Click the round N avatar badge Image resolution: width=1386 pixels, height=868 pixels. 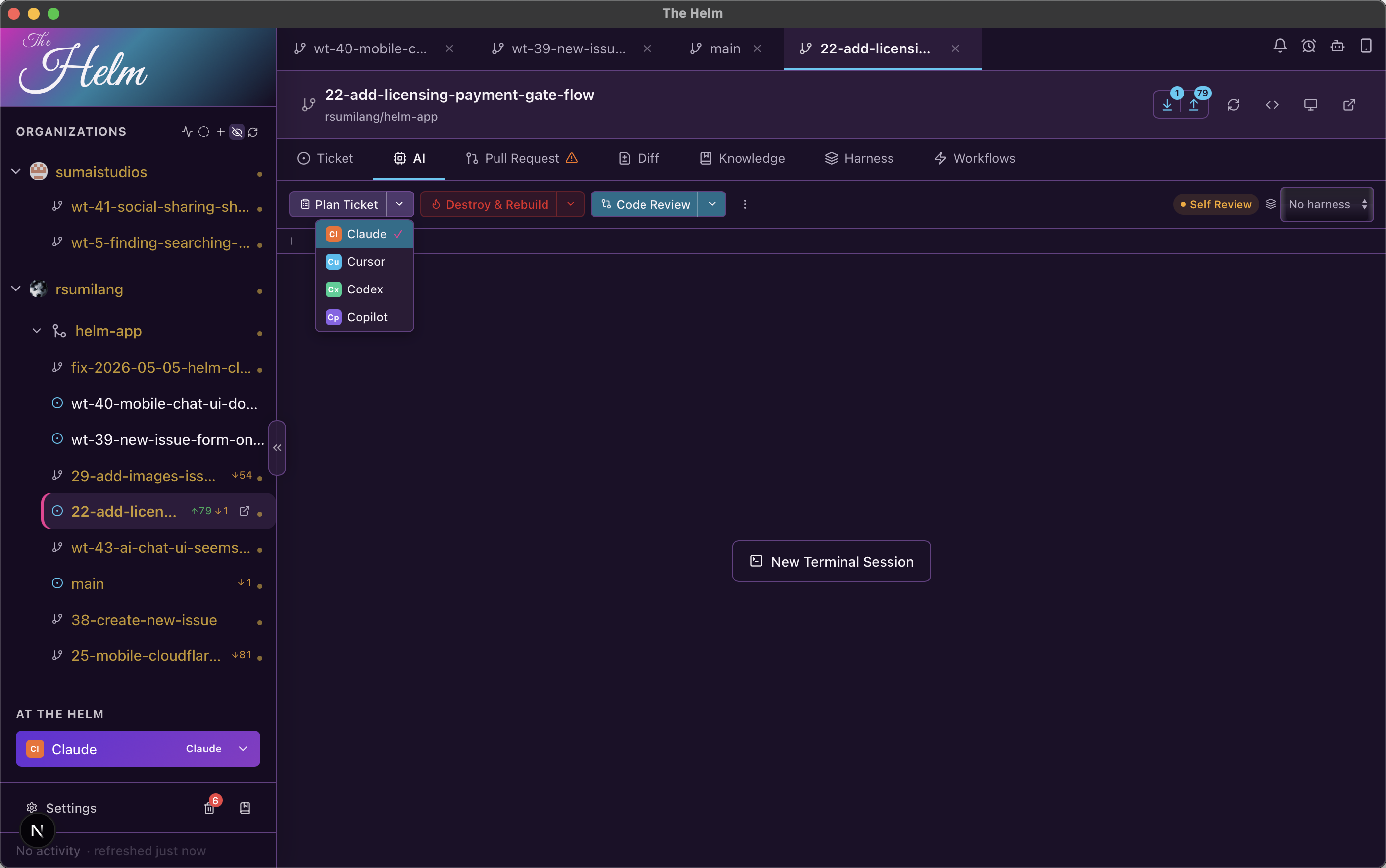[37, 830]
